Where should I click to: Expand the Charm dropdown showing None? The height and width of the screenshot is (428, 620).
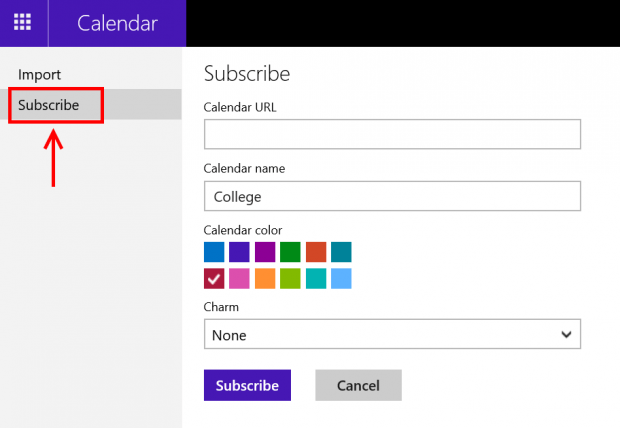(x=392, y=335)
